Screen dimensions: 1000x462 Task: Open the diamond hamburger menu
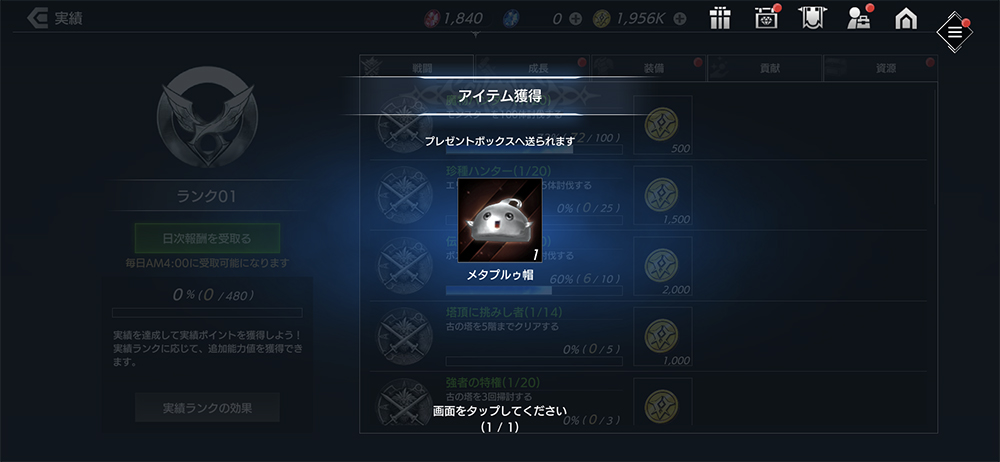tap(955, 32)
